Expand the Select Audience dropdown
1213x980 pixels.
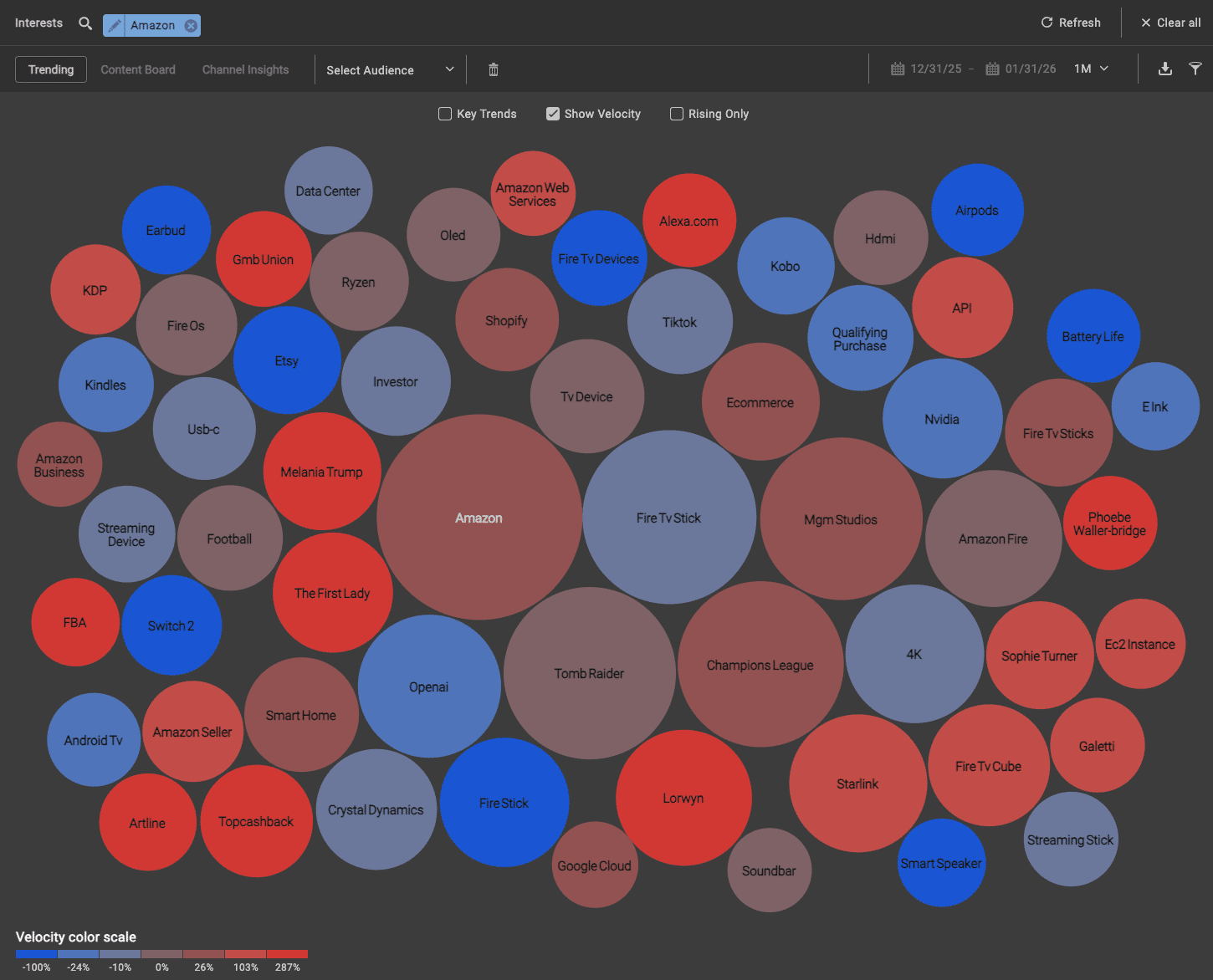[390, 69]
